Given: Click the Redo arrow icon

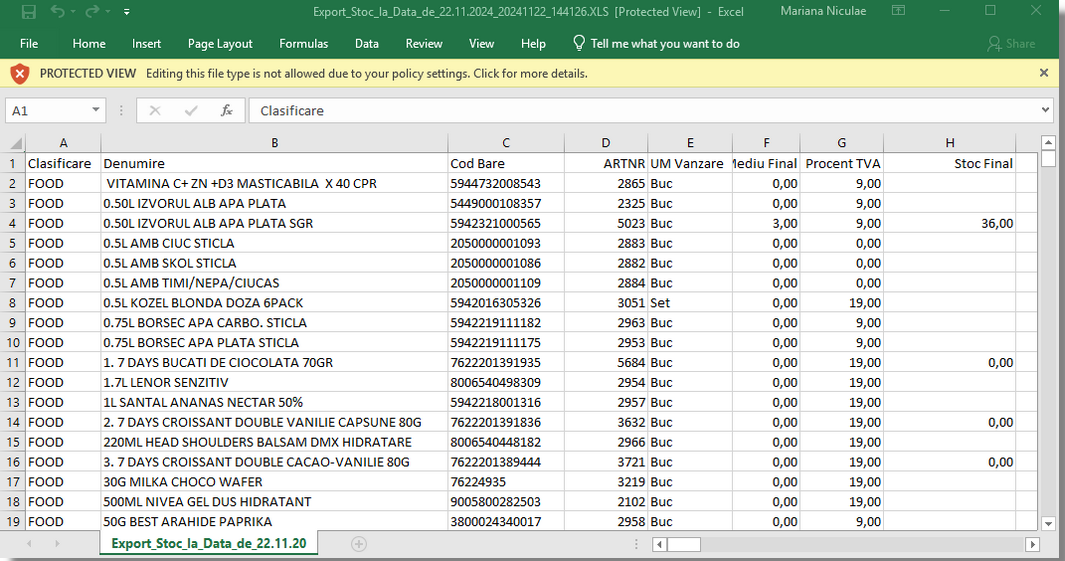Looking at the screenshot, I should click(92, 12).
